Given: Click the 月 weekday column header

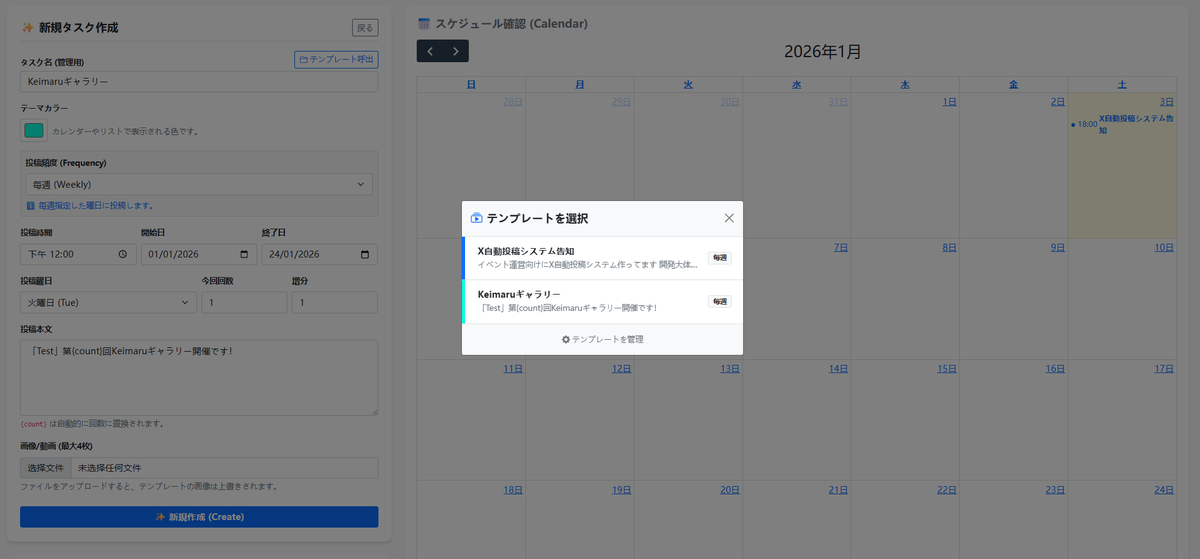Looking at the screenshot, I should [580, 85].
